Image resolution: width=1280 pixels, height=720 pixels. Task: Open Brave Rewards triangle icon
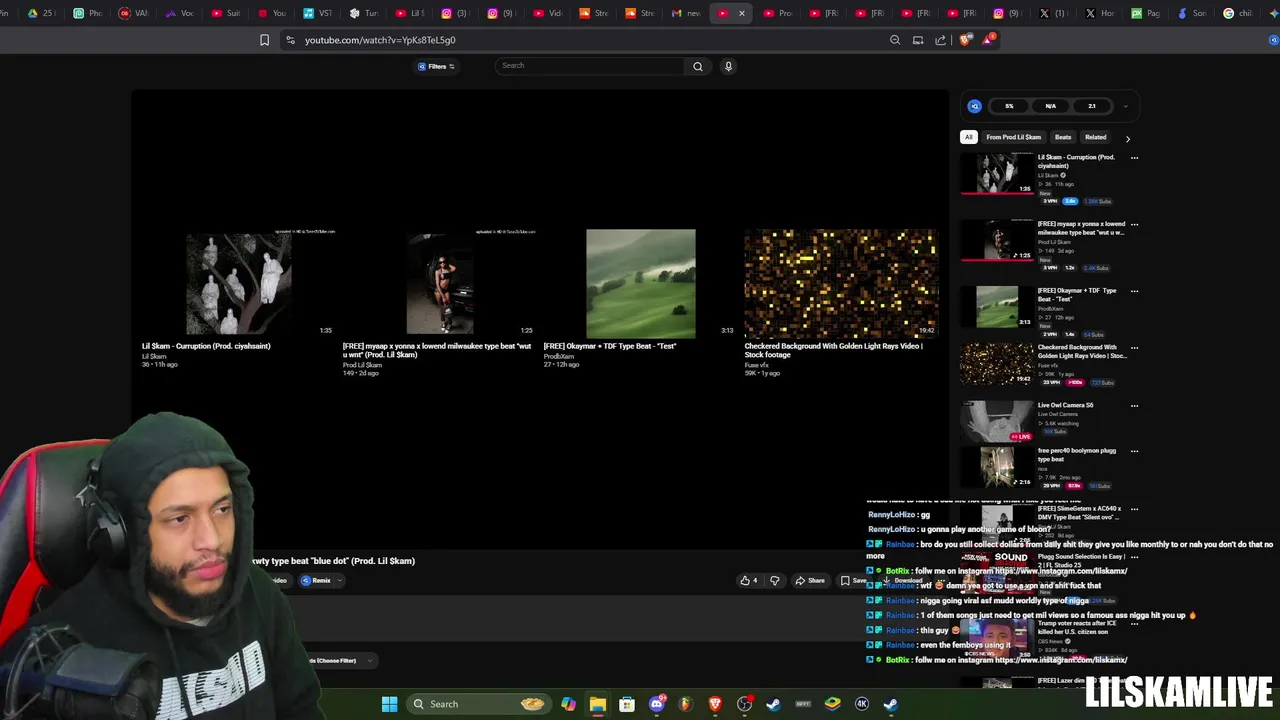pos(988,39)
